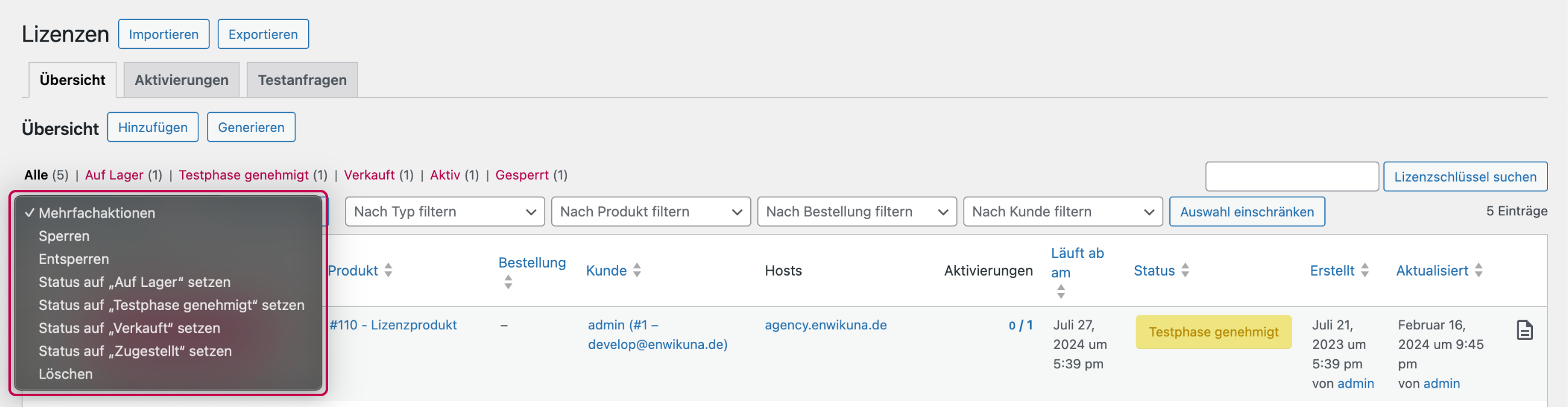Screen dimensions: 1568x407
Task: Click the Hinzufügen button
Action: coord(153,127)
